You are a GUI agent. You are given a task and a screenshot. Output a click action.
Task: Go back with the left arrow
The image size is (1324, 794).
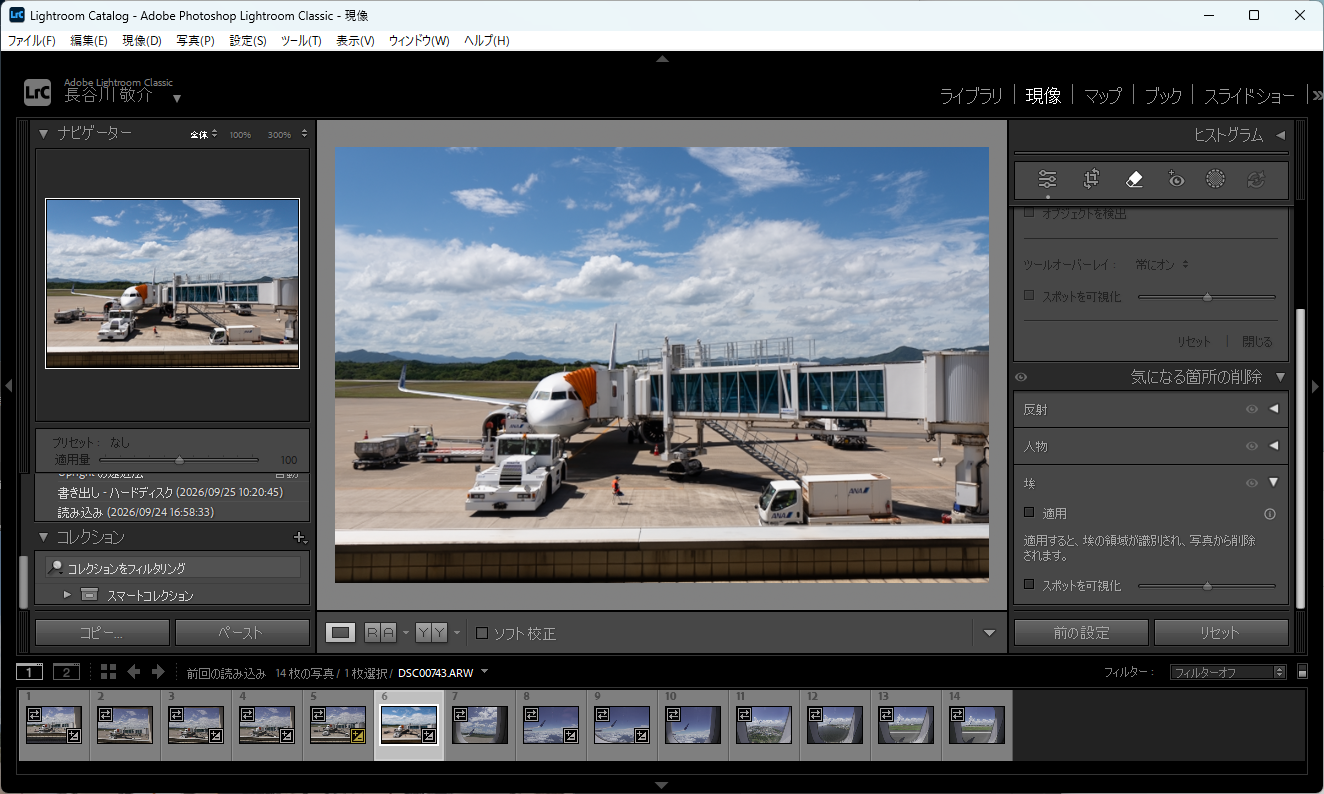click(x=133, y=672)
